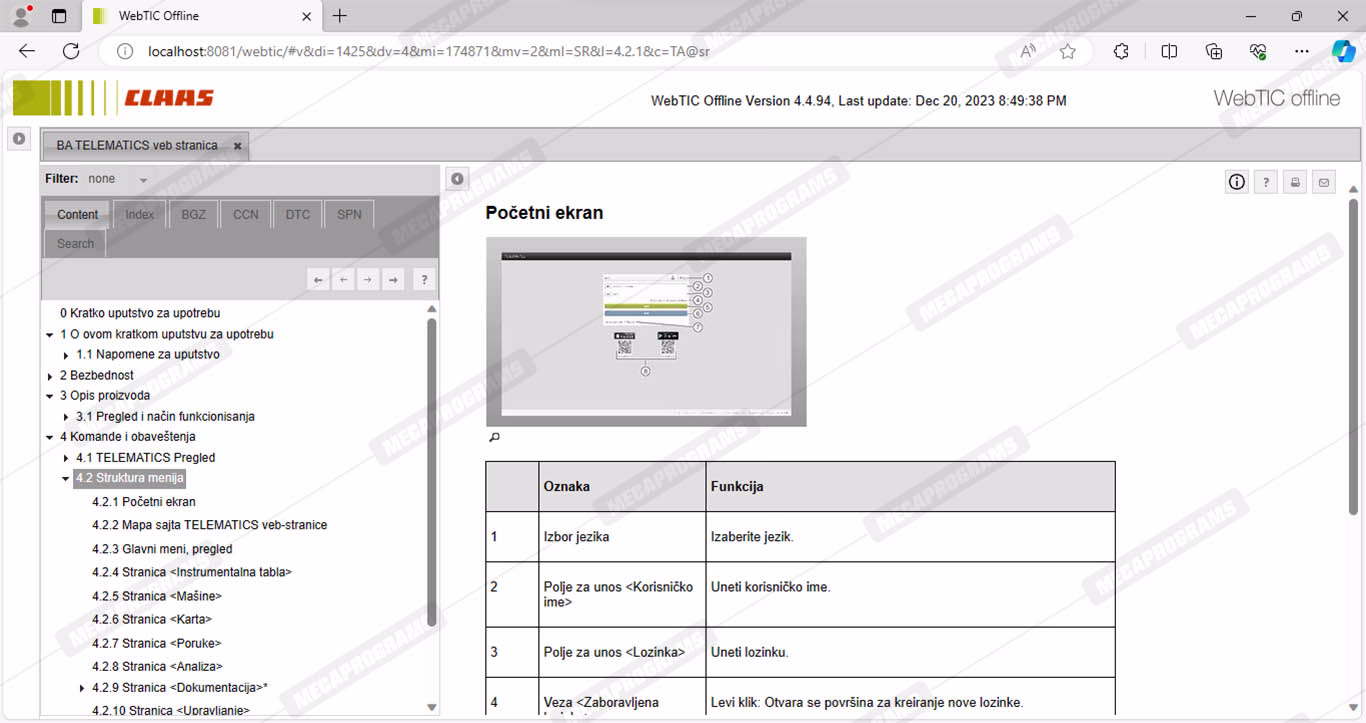This screenshot has height=723, width=1366.
Task: Open the Copilot sidebar icon
Action: (x=1343, y=51)
